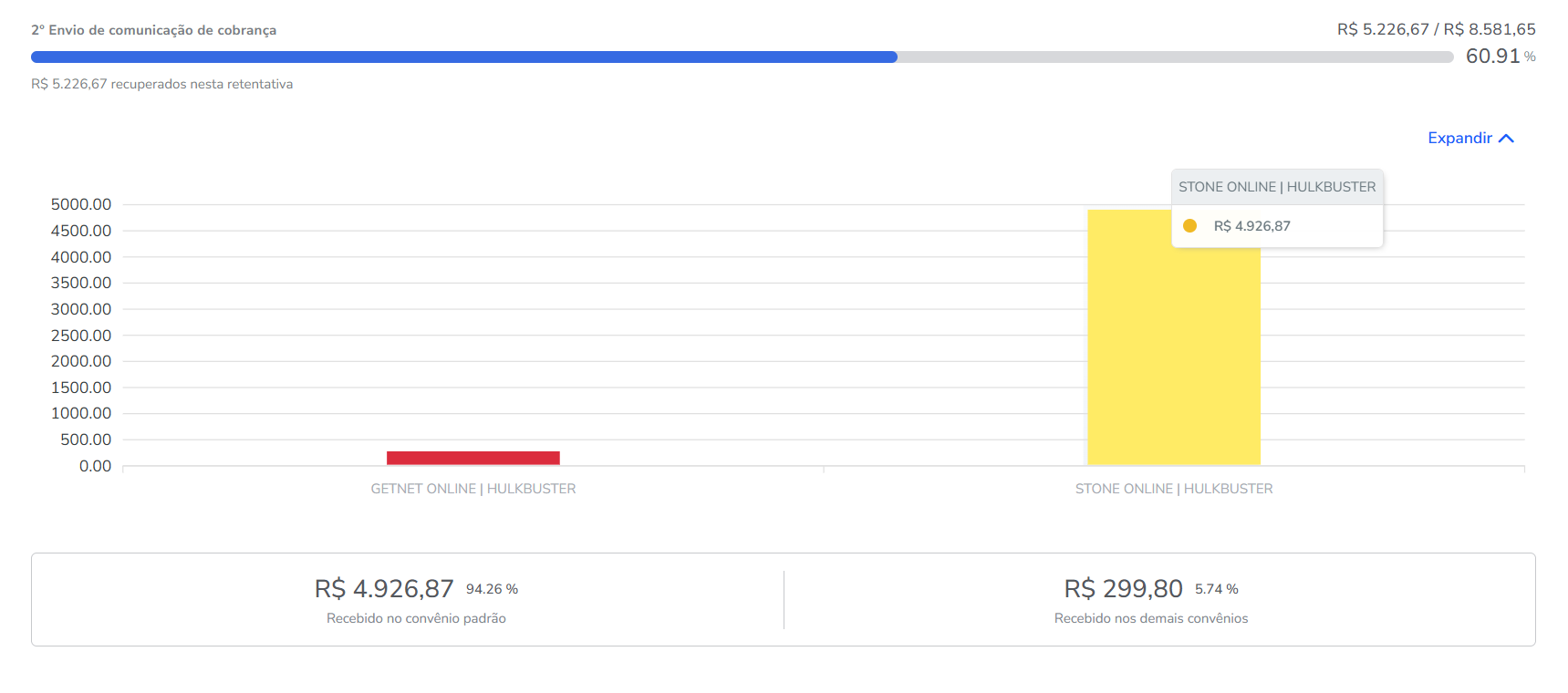Click the 60.91 % percentage indicator
This screenshot has height=693, width=1568.
point(1500,57)
